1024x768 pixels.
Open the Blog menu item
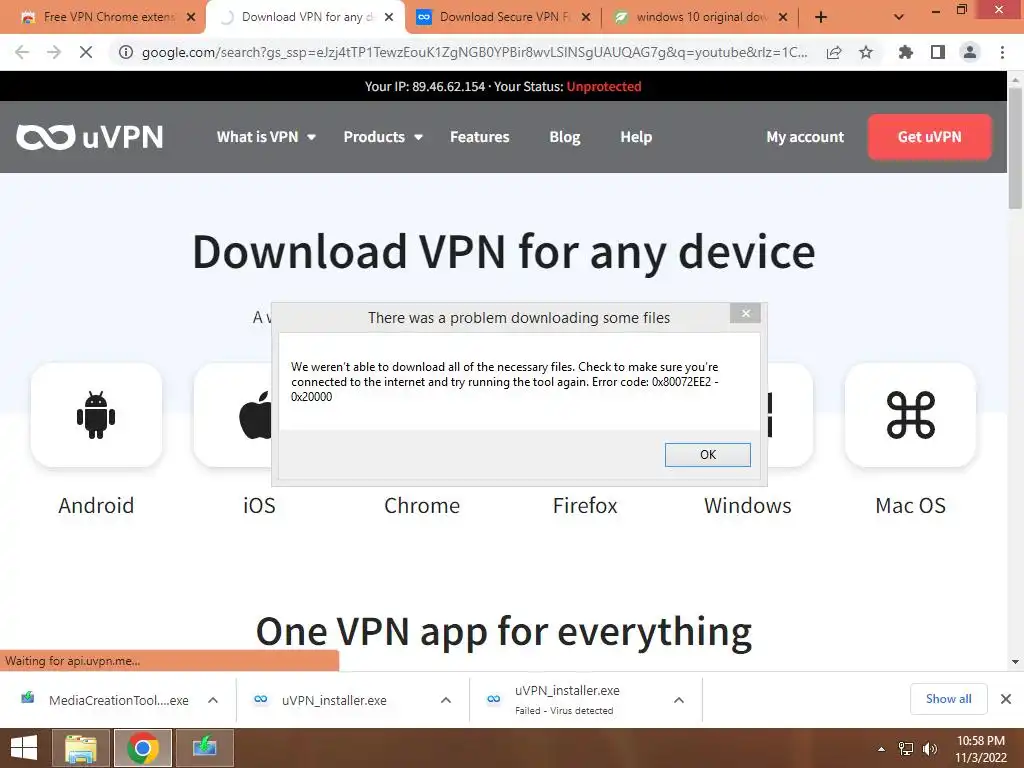tap(564, 137)
